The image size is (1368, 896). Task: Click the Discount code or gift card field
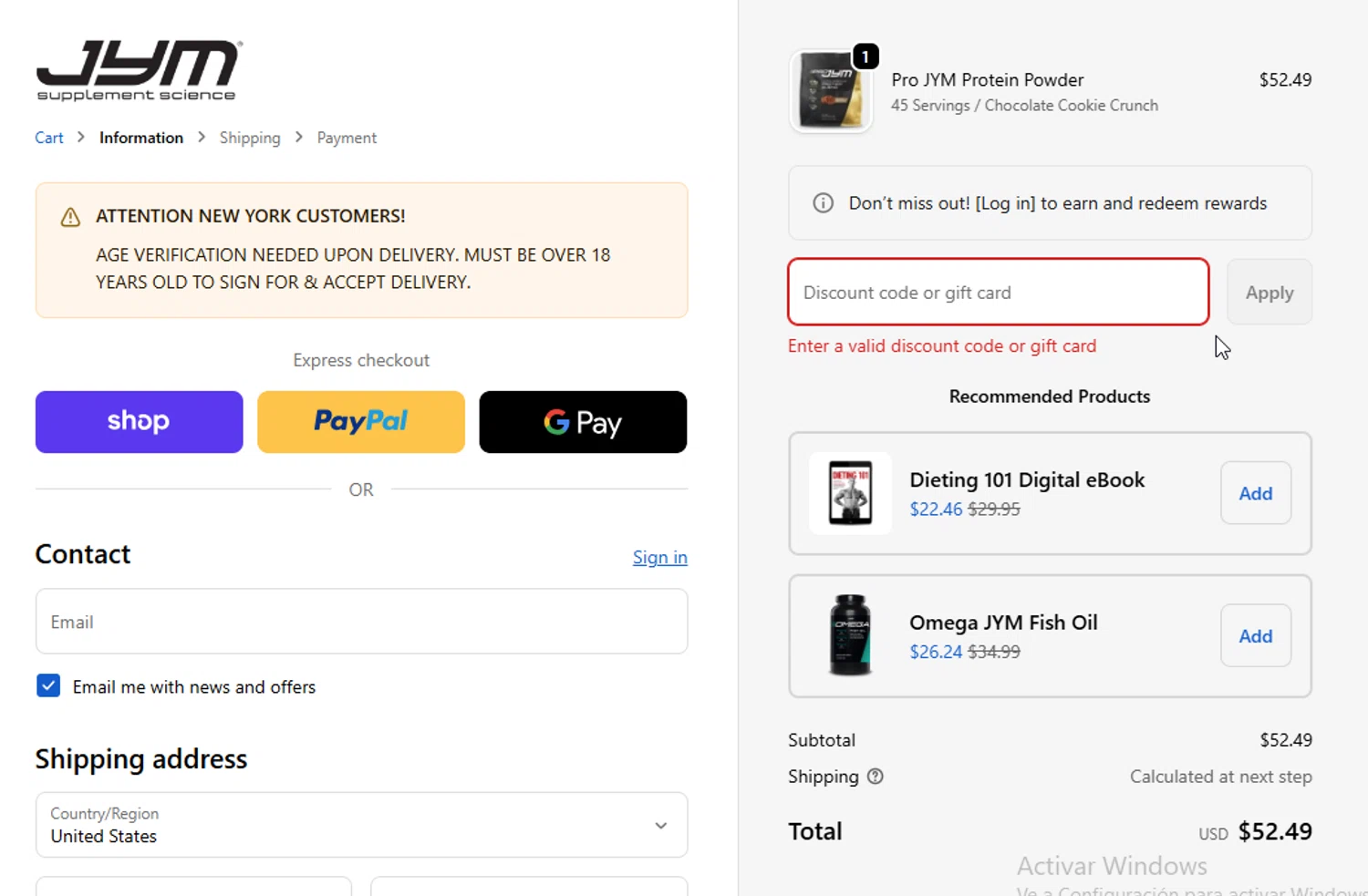click(x=999, y=292)
